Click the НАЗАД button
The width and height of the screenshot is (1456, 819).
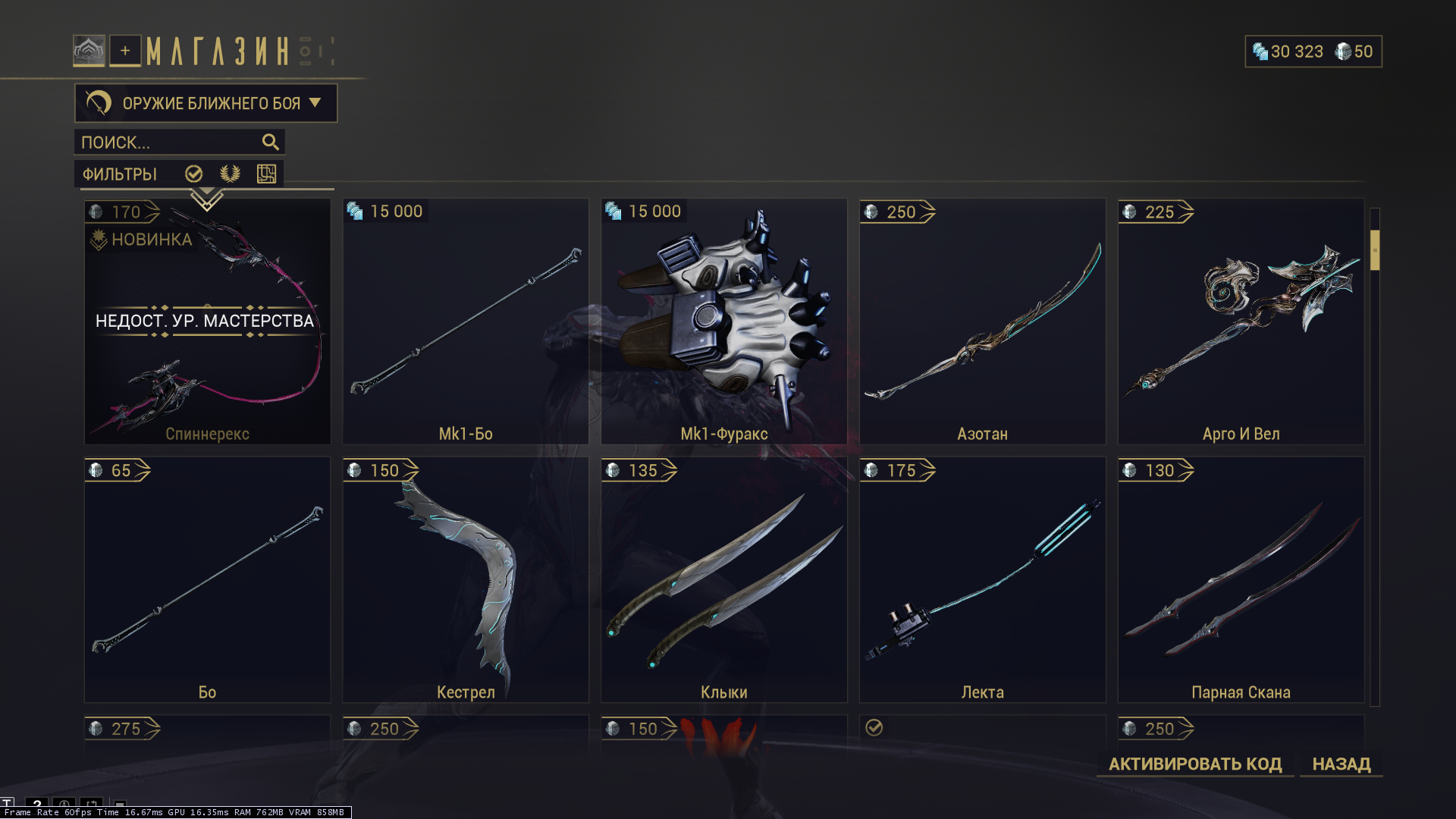point(1341,764)
